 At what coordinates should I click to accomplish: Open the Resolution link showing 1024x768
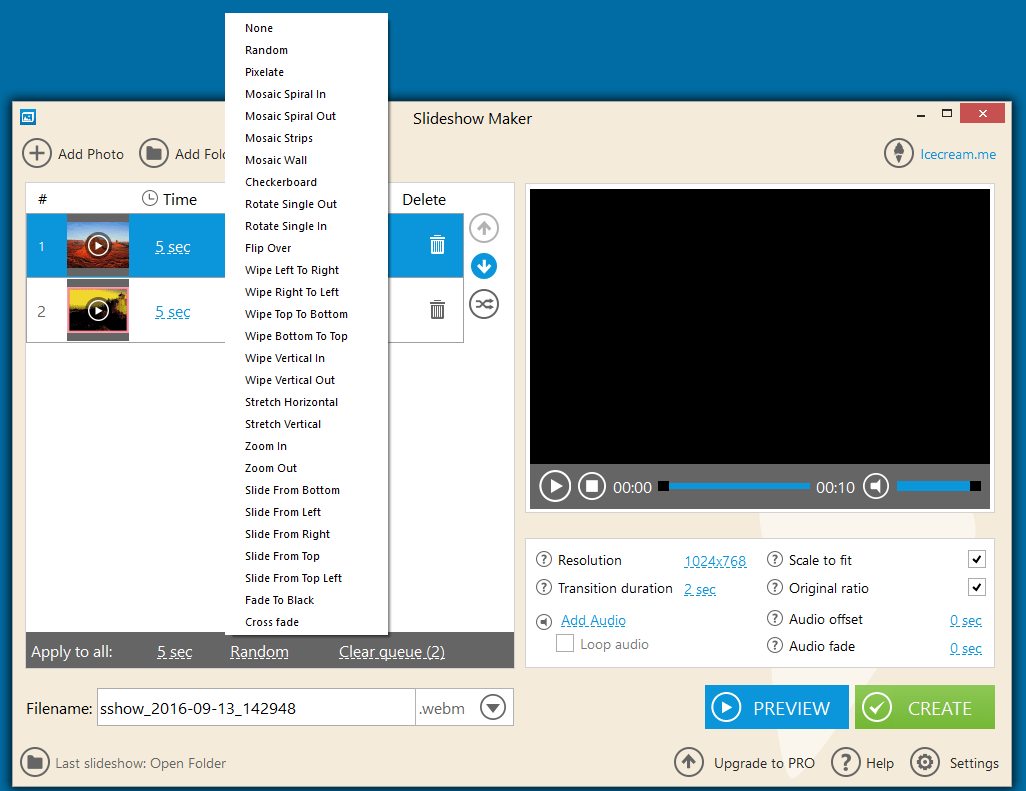pos(715,561)
